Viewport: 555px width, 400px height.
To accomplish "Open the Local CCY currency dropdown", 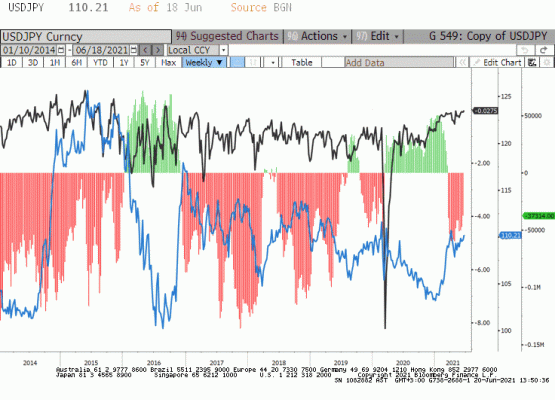I will pyautogui.click(x=223, y=50).
